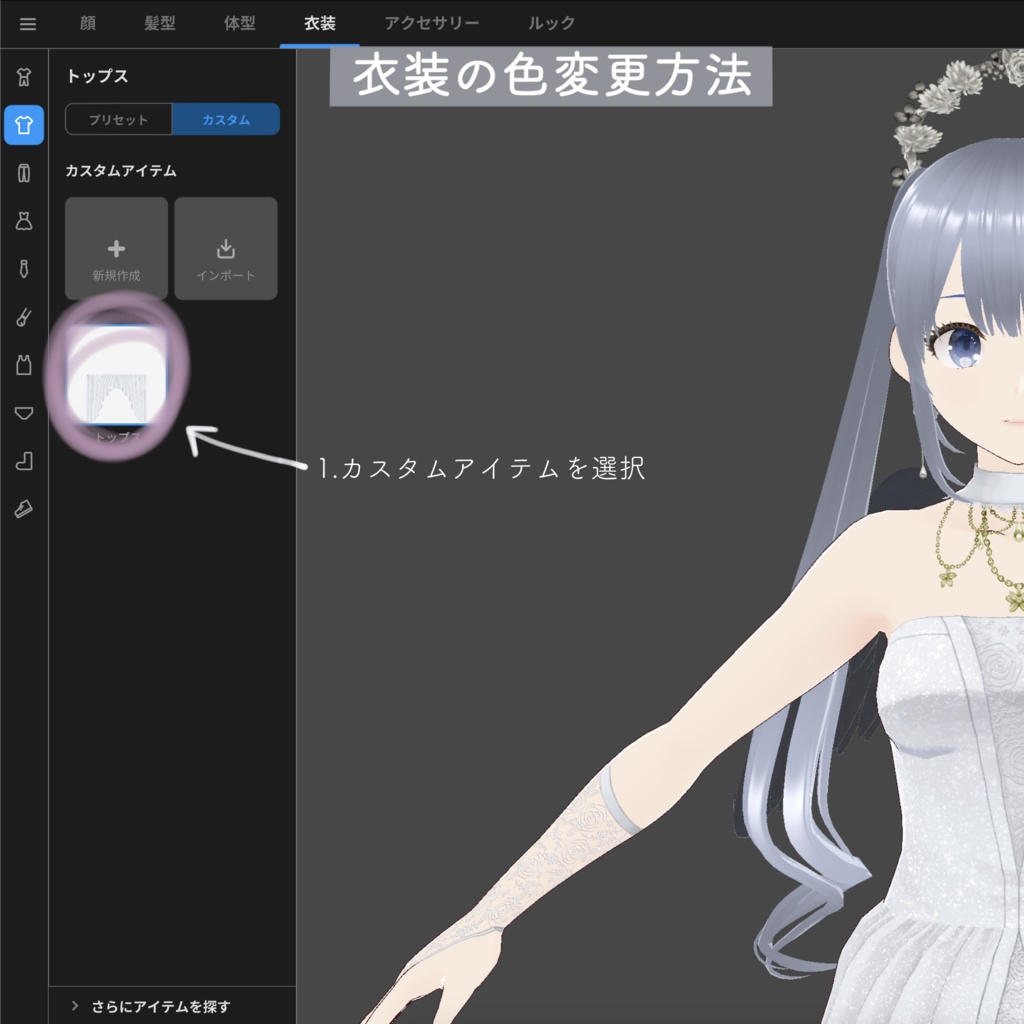Click the 新規作成 button
Screen dimensions: 1024x1024
click(x=116, y=248)
